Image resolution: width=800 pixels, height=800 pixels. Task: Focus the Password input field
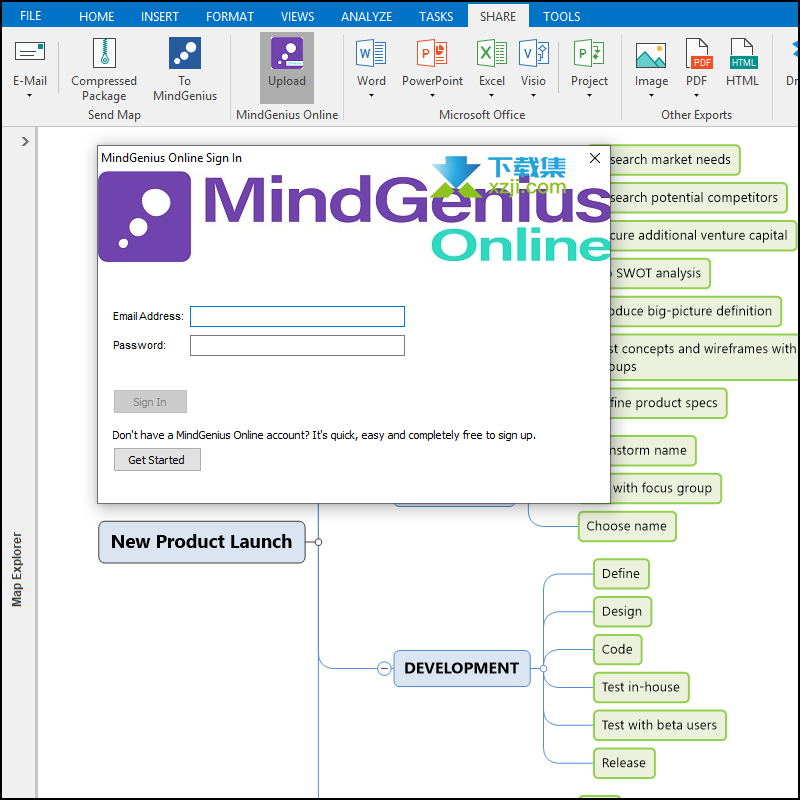click(x=297, y=345)
